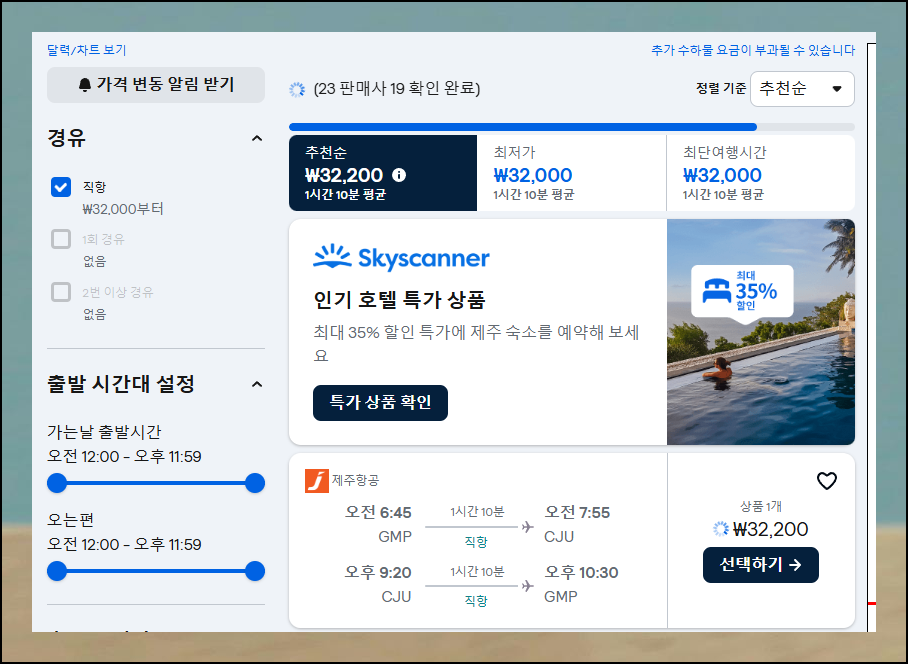This screenshot has width=908, height=664.
Task: Click the ₩32,000부터 price under 직항
Action: pos(123,209)
